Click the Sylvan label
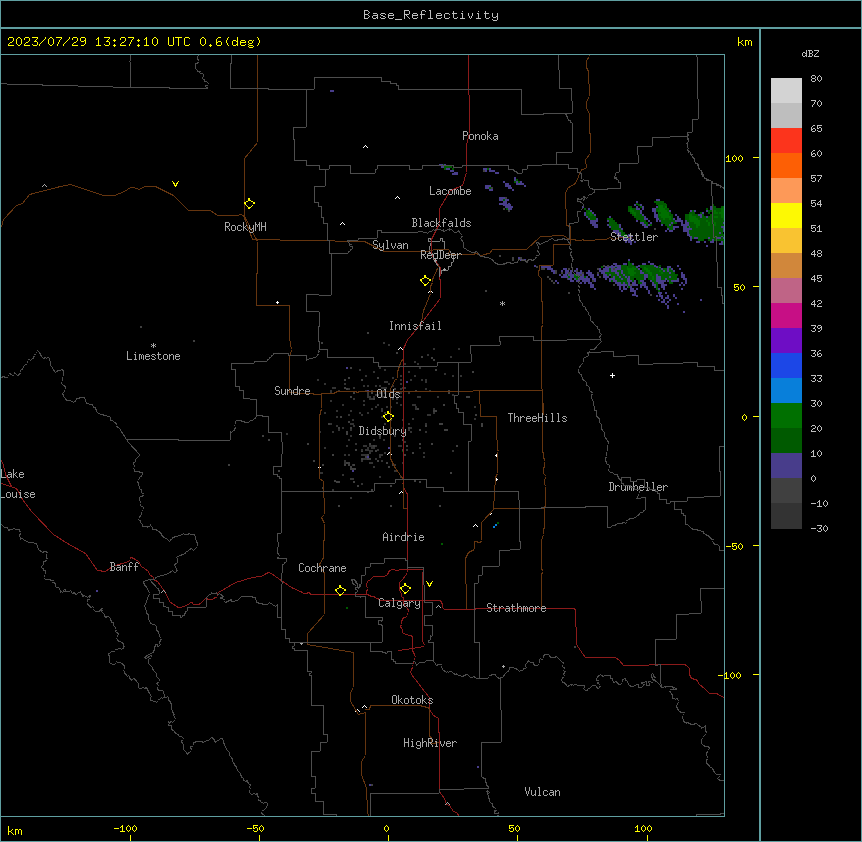The image size is (862, 842). [x=390, y=245]
